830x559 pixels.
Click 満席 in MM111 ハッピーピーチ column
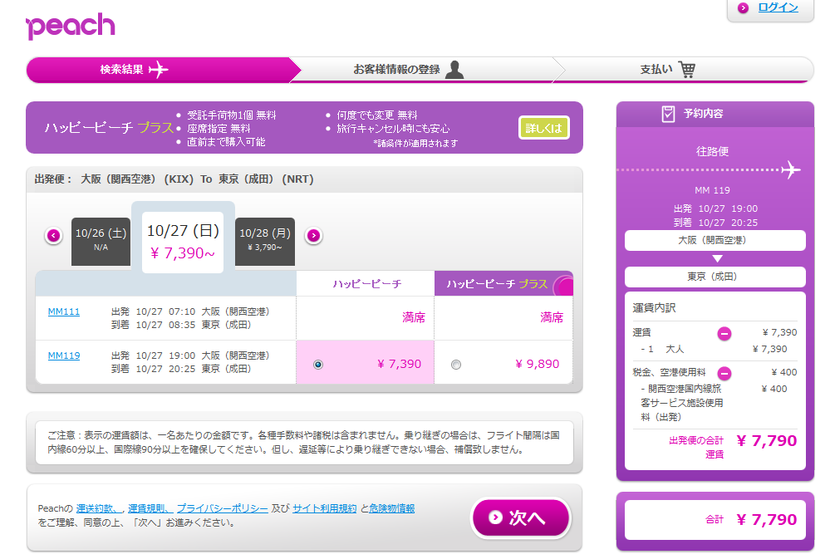pyautogui.click(x=413, y=318)
